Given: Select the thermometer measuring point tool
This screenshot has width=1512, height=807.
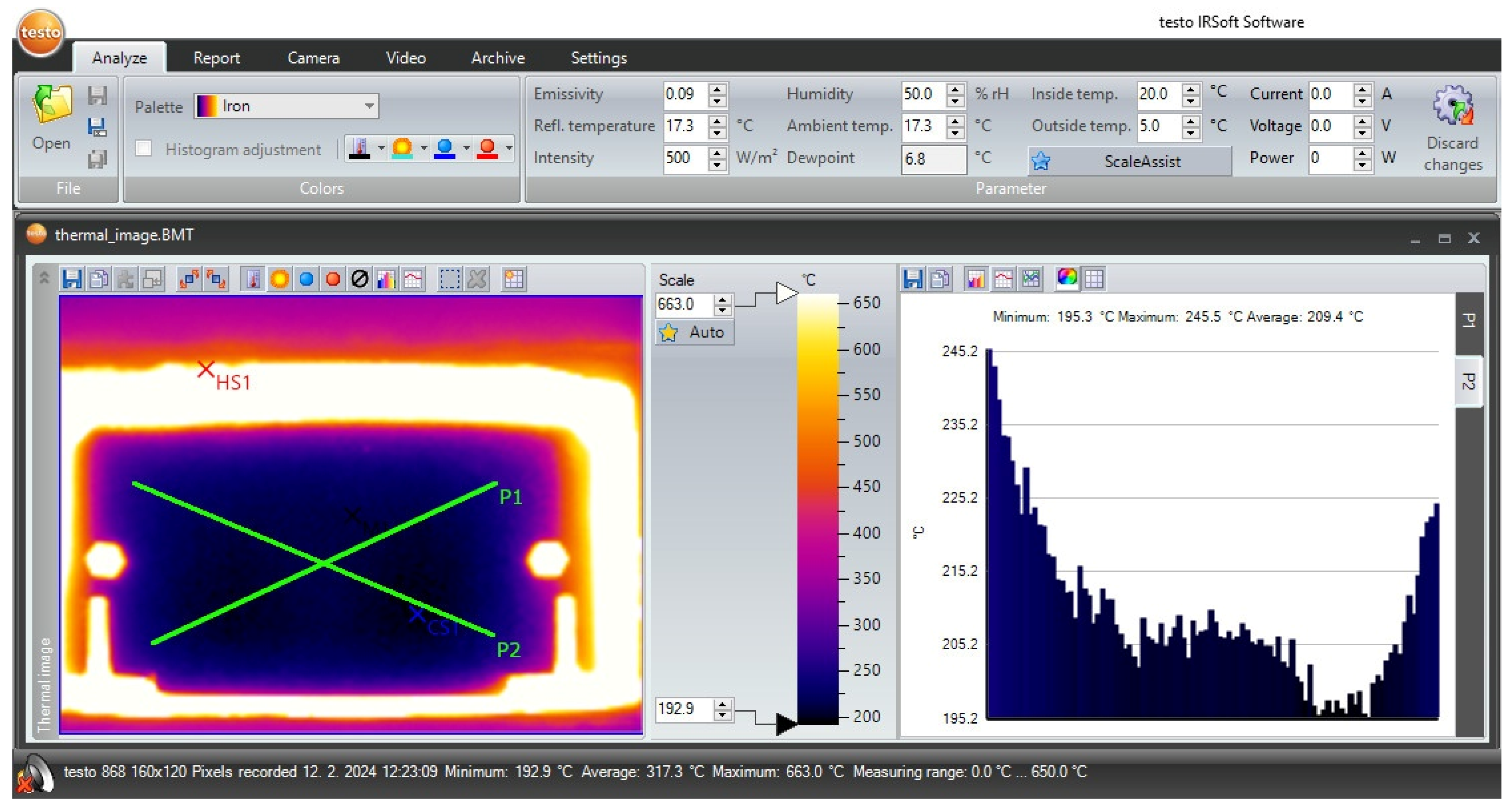Looking at the screenshot, I should (253, 279).
